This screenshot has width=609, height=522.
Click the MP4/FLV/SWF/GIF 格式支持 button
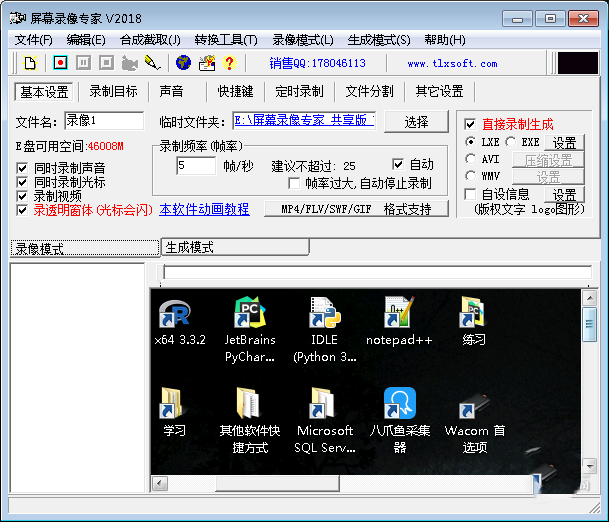(x=356, y=210)
